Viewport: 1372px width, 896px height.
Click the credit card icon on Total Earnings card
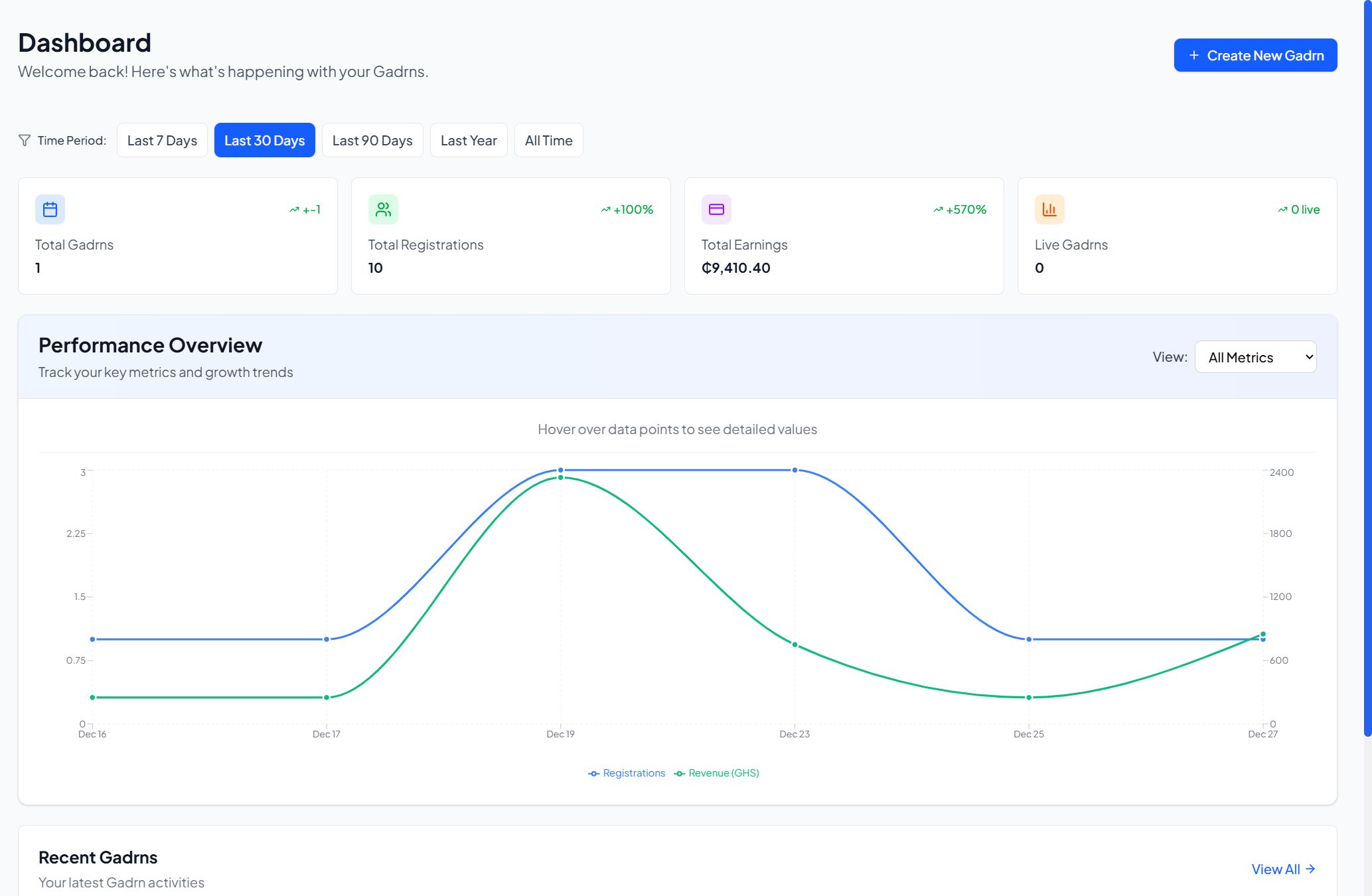tap(716, 209)
